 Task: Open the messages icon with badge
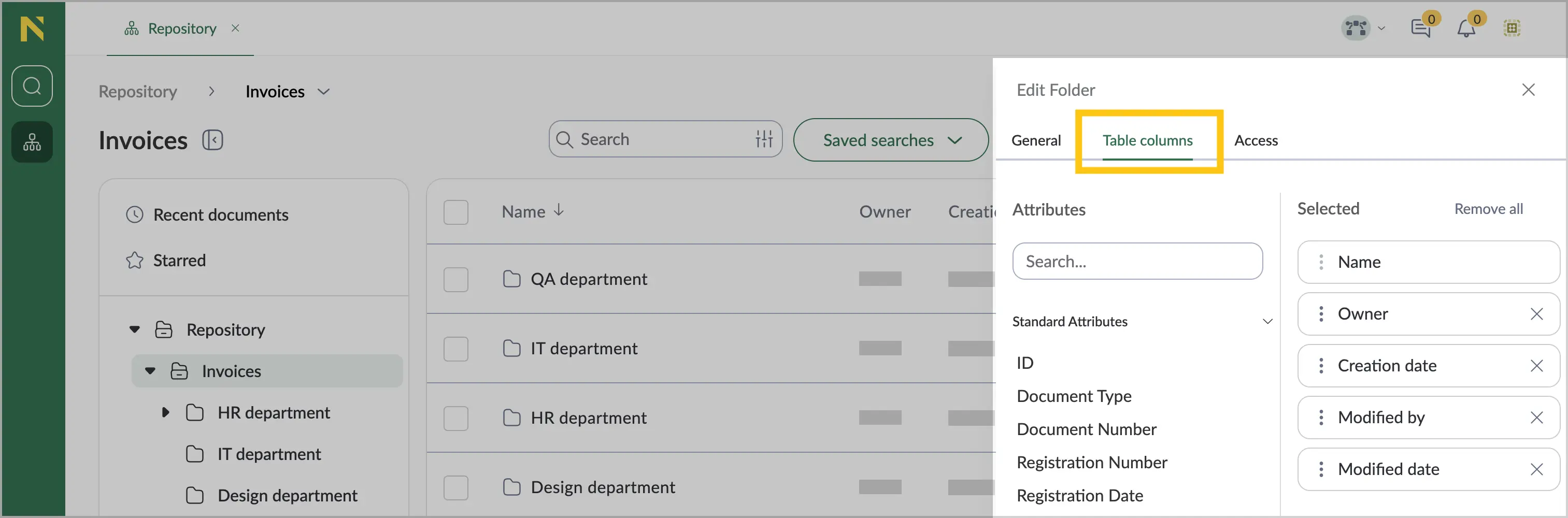(1422, 27)
